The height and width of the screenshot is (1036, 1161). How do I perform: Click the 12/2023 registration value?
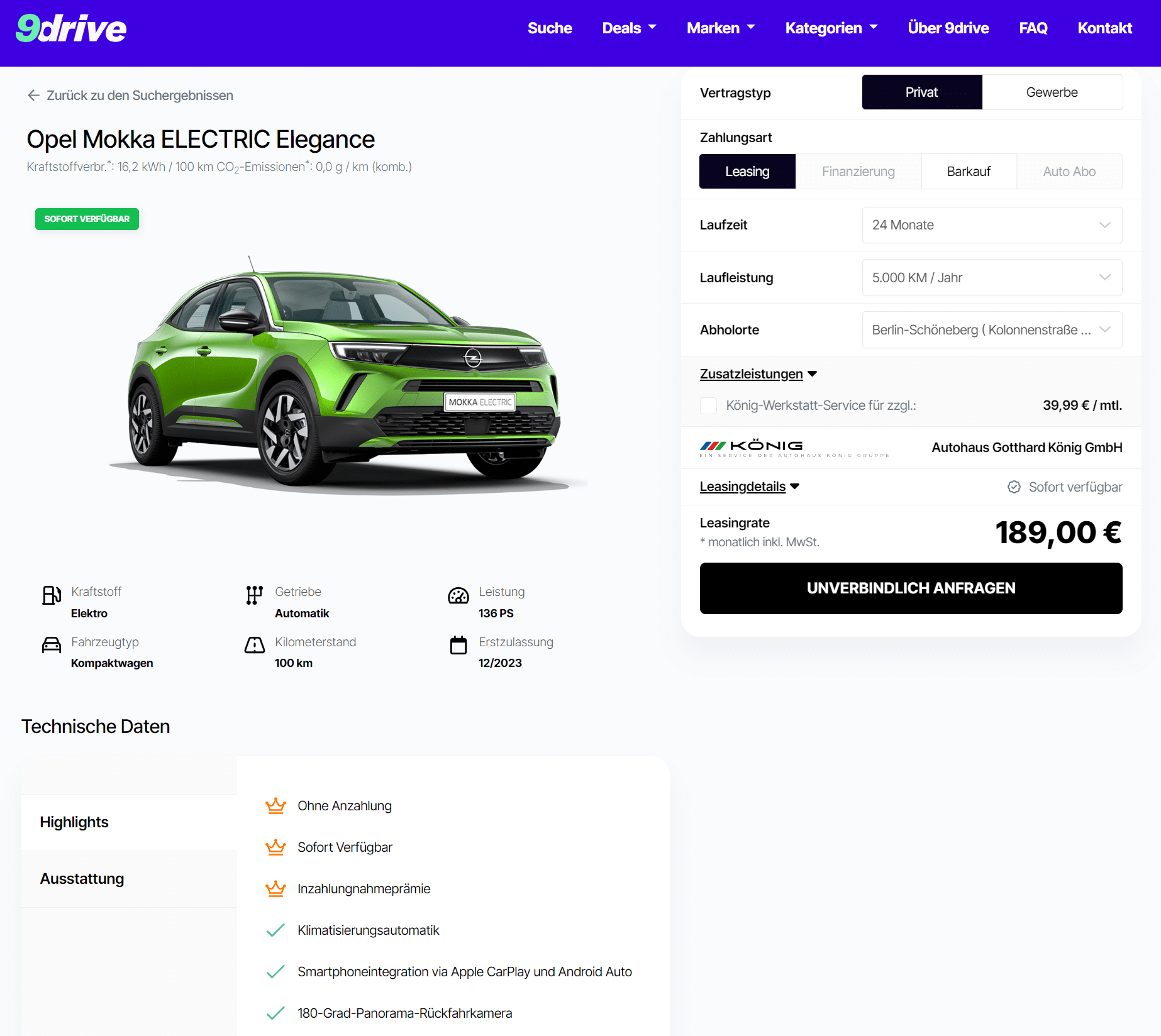(500, 663)
